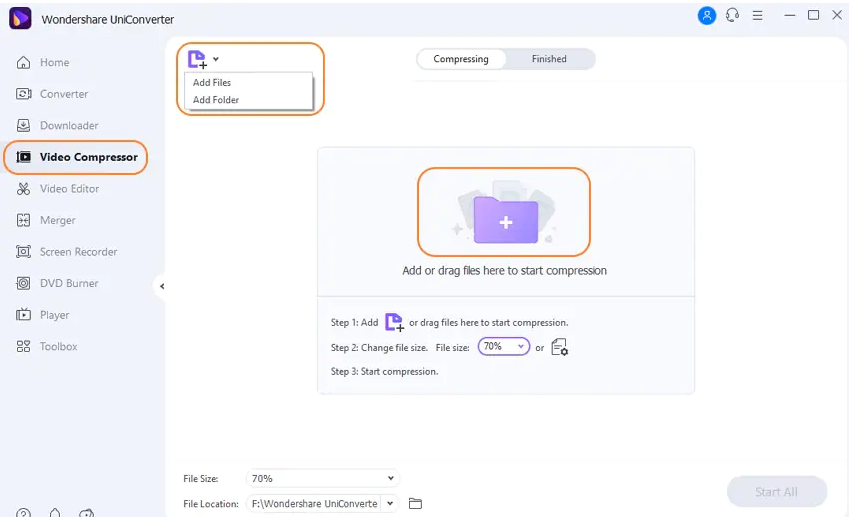Viewport: 849px width, 517px height.
Task: Open Screen Recorder in the sidebar
Action: coord(78,252)
